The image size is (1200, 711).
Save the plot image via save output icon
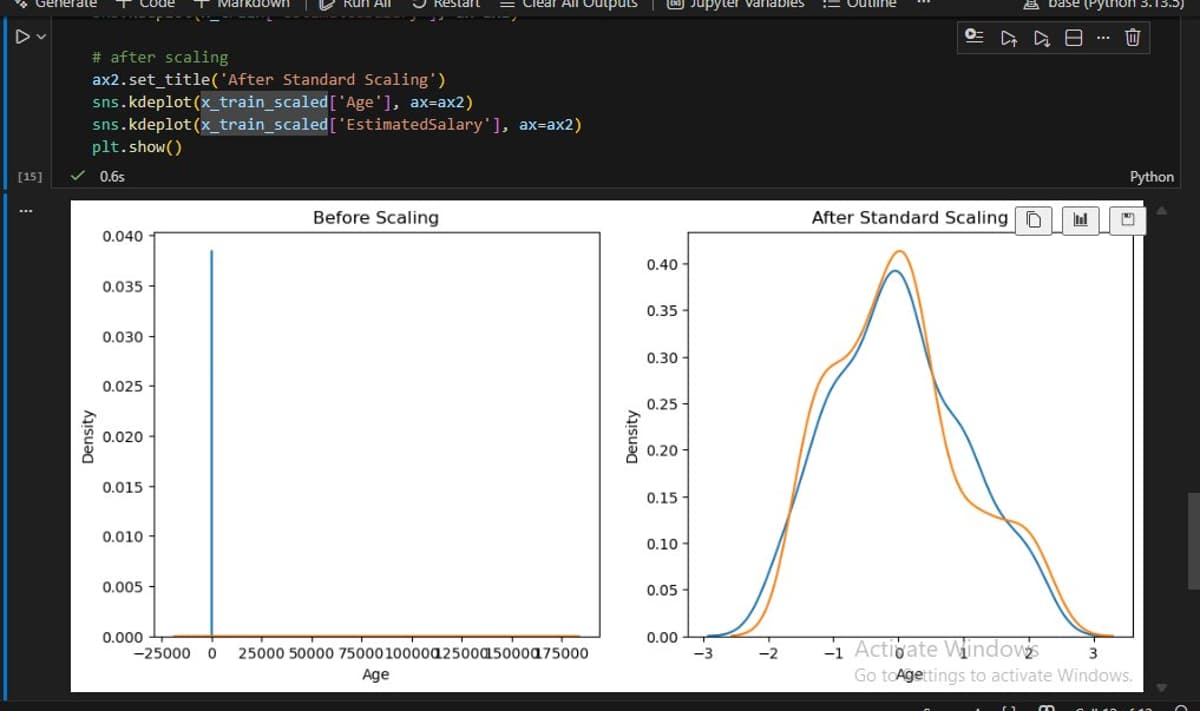pyautogui.click(x=1127, y=220)
